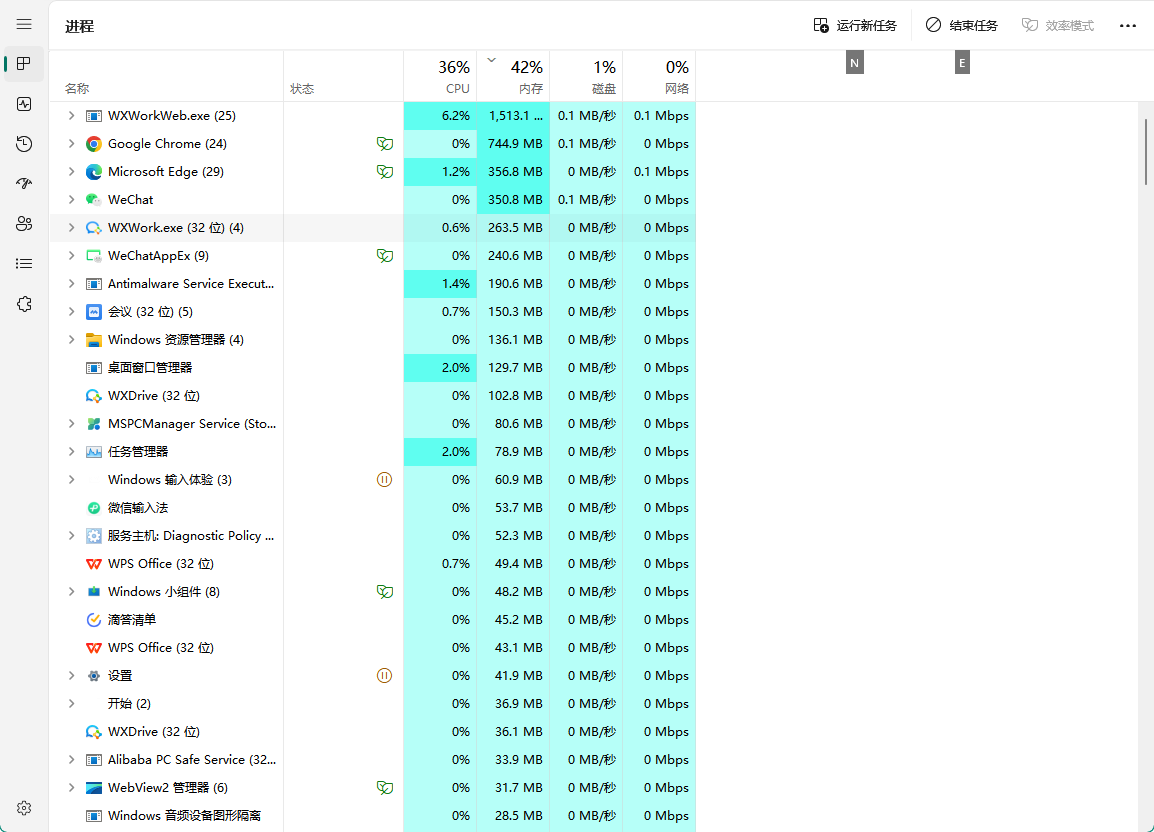Expand the Antimalware Service Executable group

click(71, 283)
